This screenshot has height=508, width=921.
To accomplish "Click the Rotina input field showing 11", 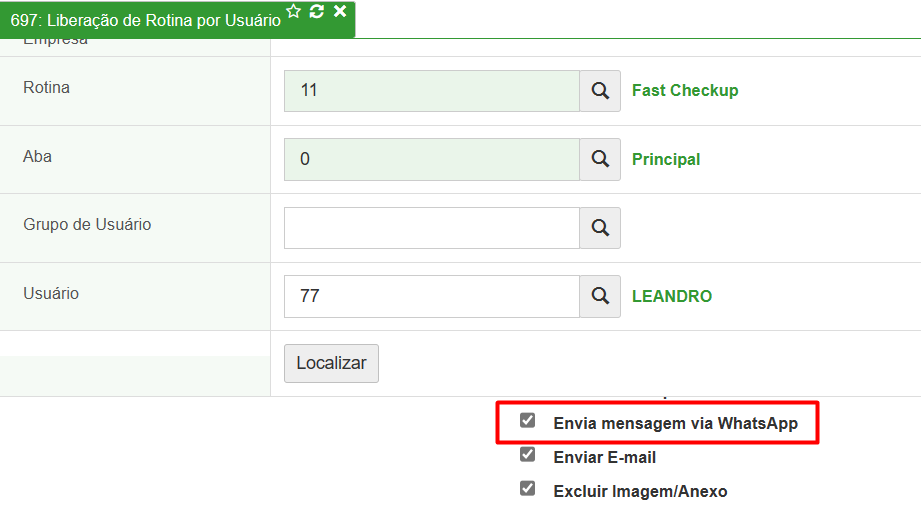I will pos(432,91).
